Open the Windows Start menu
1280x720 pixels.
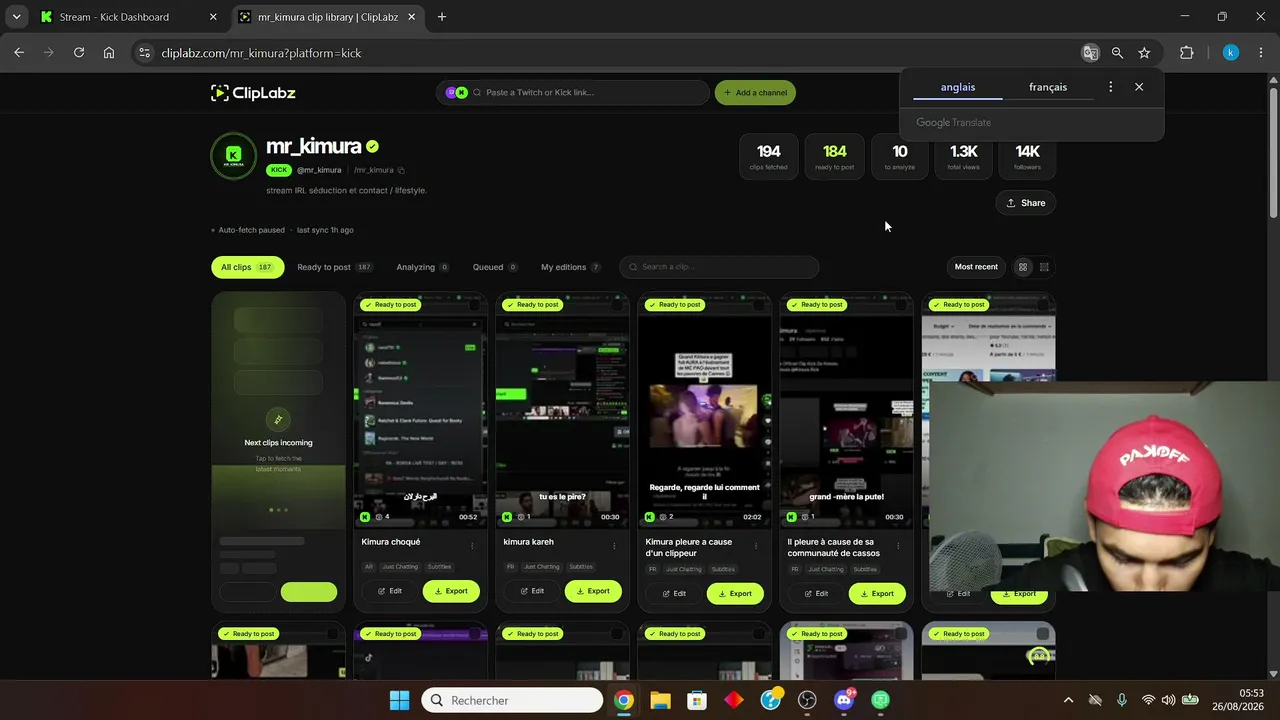pos(399,700)
